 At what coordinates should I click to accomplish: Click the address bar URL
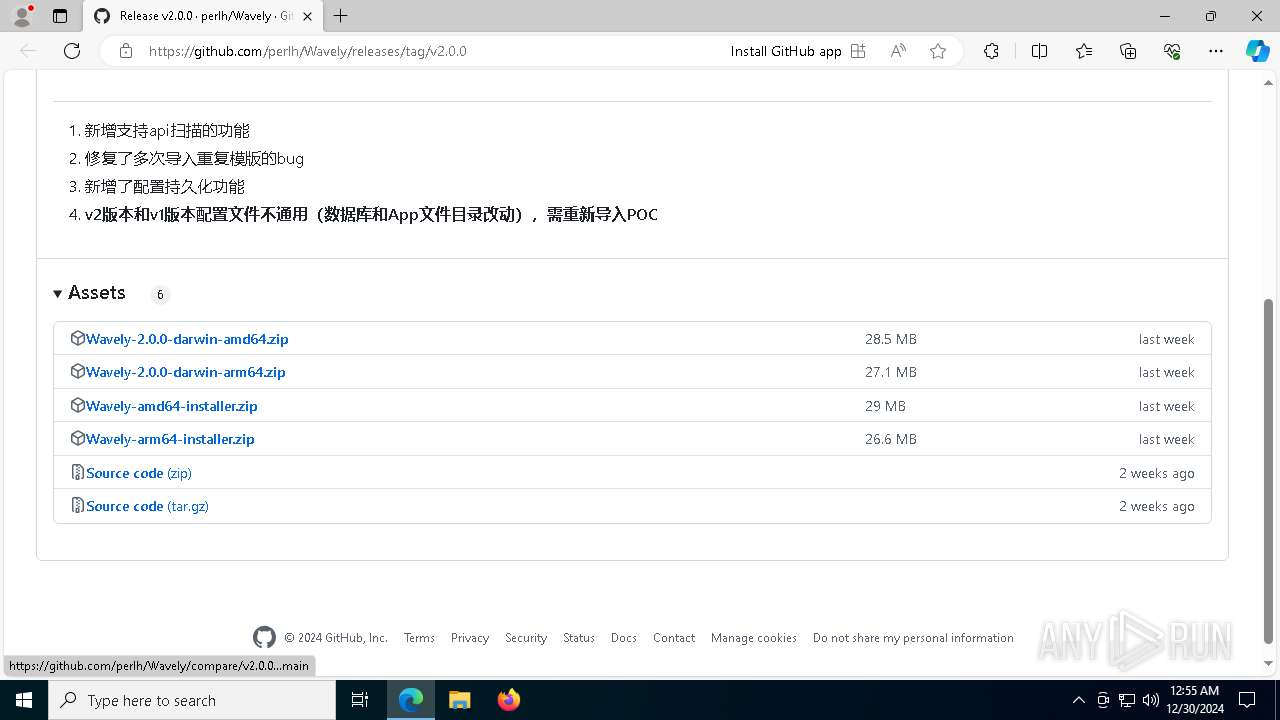pos(308,51)
